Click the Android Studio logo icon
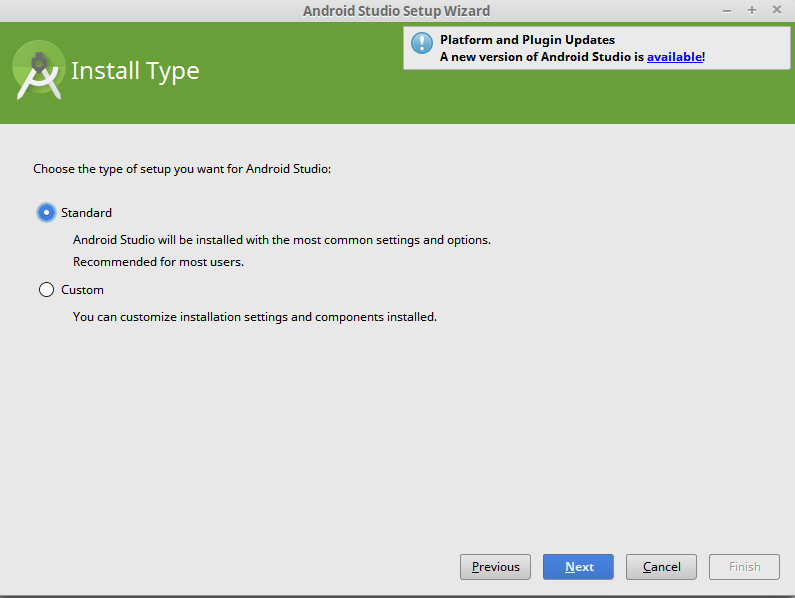The height and width of the screenshot is (598, 795). [39, 70]
